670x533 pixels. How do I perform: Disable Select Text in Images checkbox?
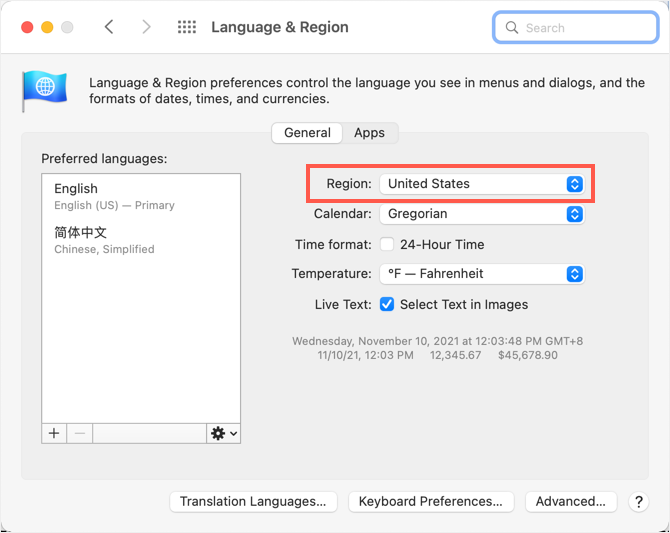387,304
